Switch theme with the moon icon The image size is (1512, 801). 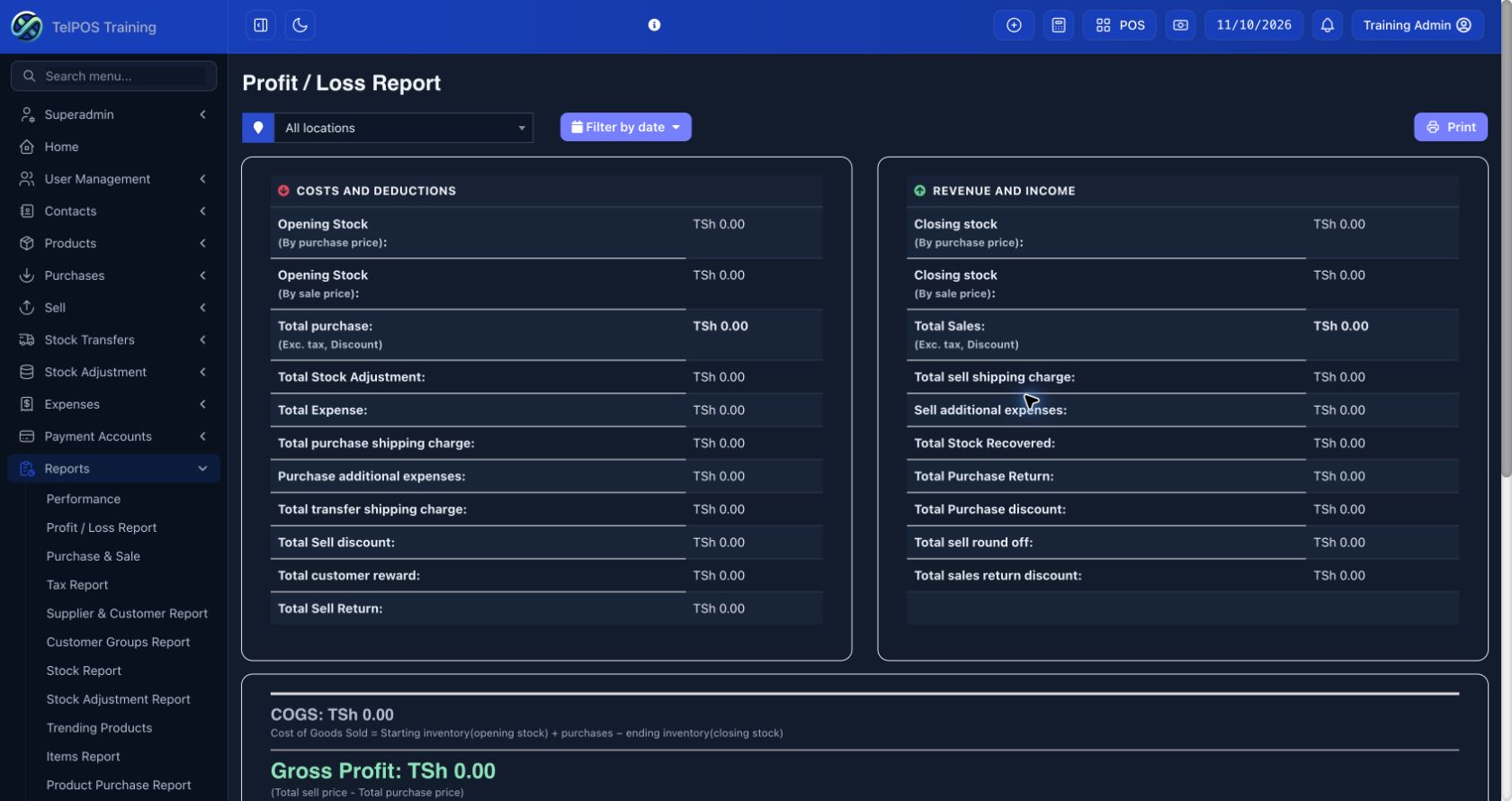[300, 25]
